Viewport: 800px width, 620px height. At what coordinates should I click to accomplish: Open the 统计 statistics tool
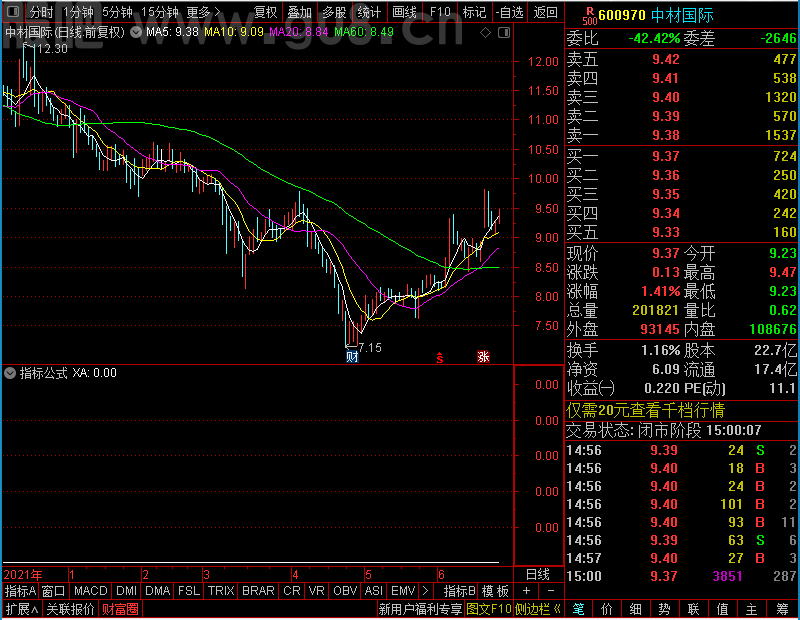tap(369, 12)
